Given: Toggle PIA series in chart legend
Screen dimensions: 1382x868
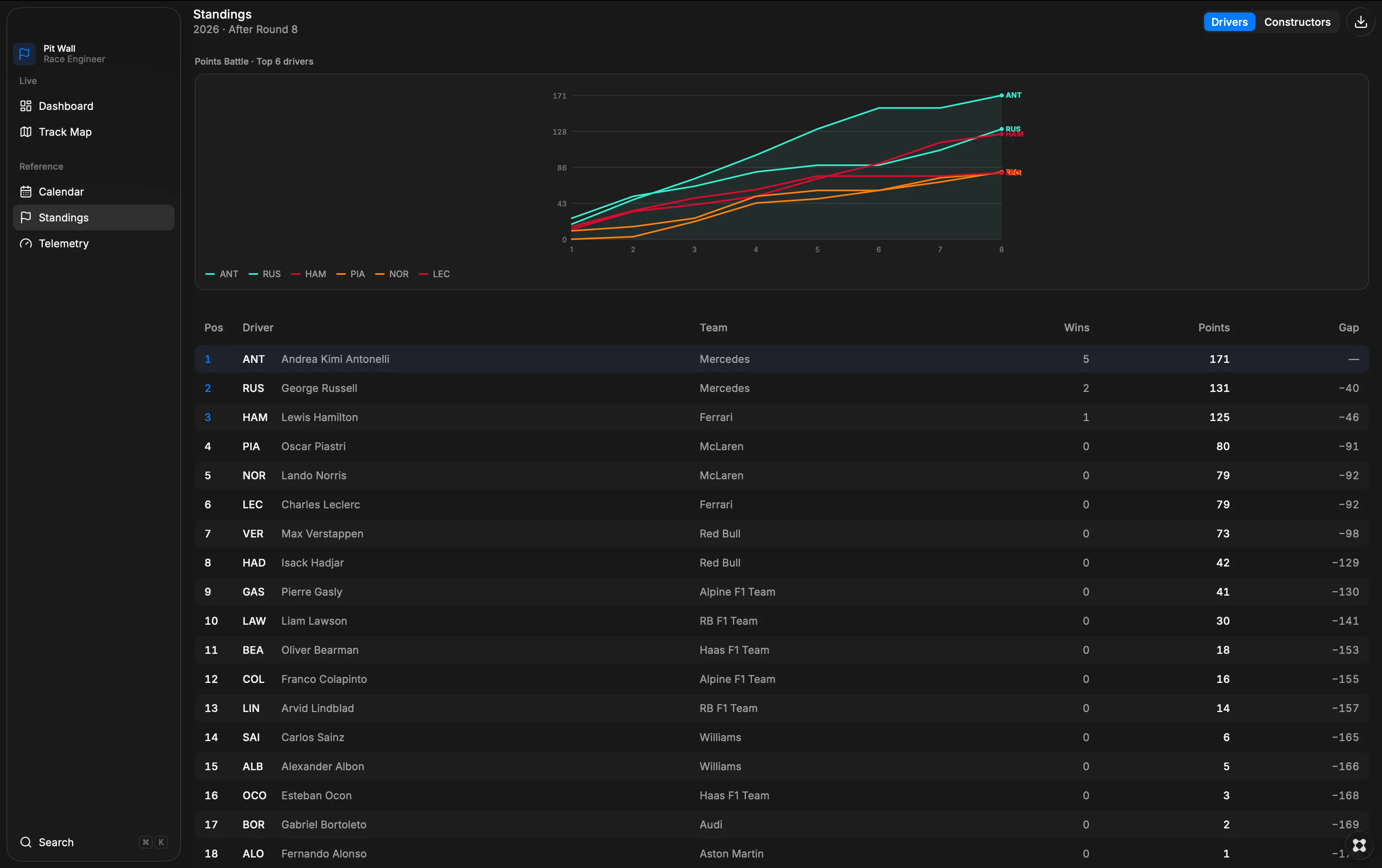Looking at the screenshot, I should pyautogui.click(x=351, y=274).
